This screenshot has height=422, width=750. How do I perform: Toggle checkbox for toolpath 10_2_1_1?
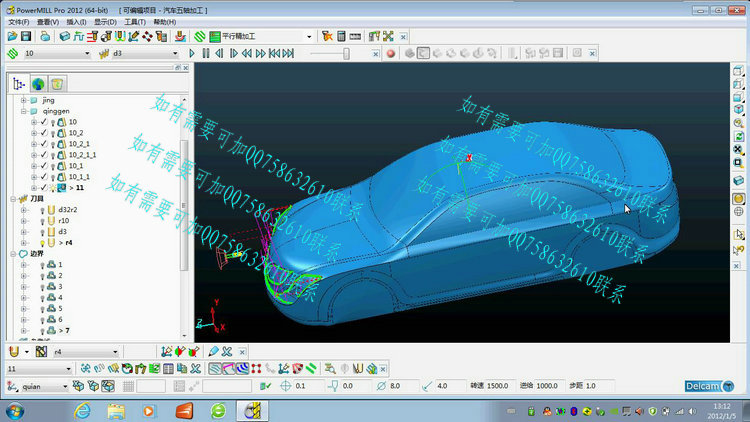point(44,155)
